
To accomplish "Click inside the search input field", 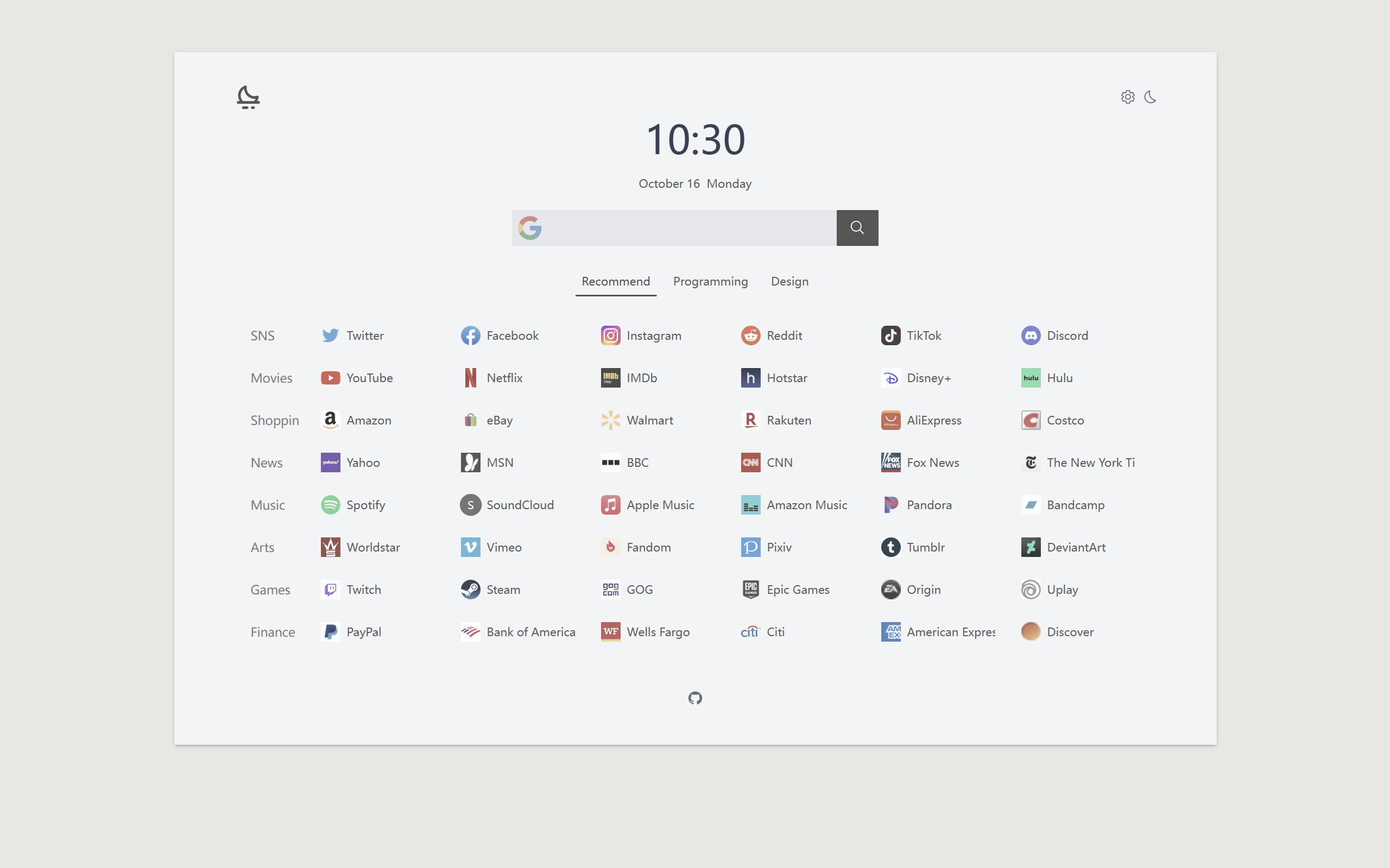I will coord(688,228).
